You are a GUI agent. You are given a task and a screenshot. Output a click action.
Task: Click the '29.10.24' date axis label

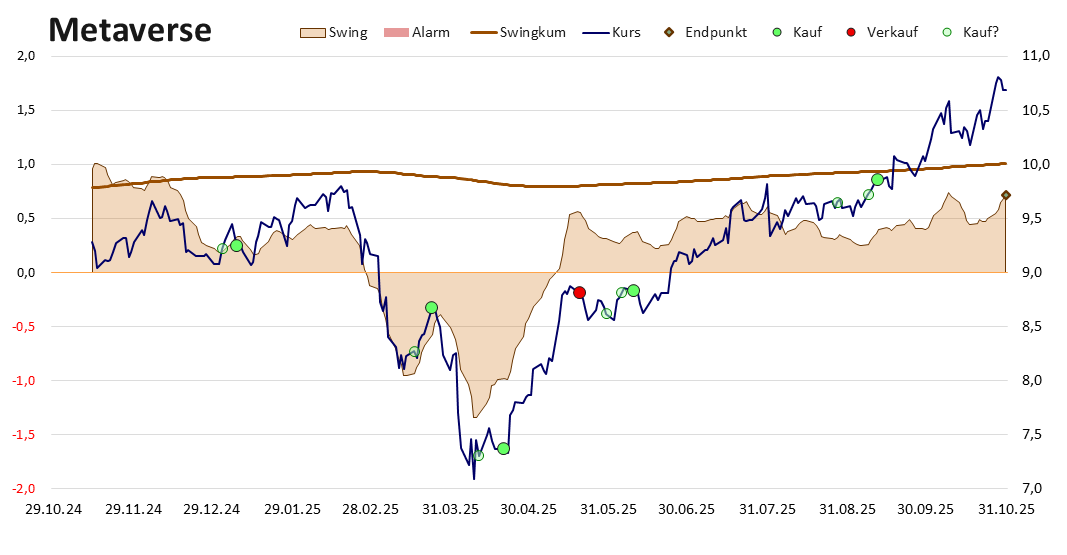(x=53, y=509)
